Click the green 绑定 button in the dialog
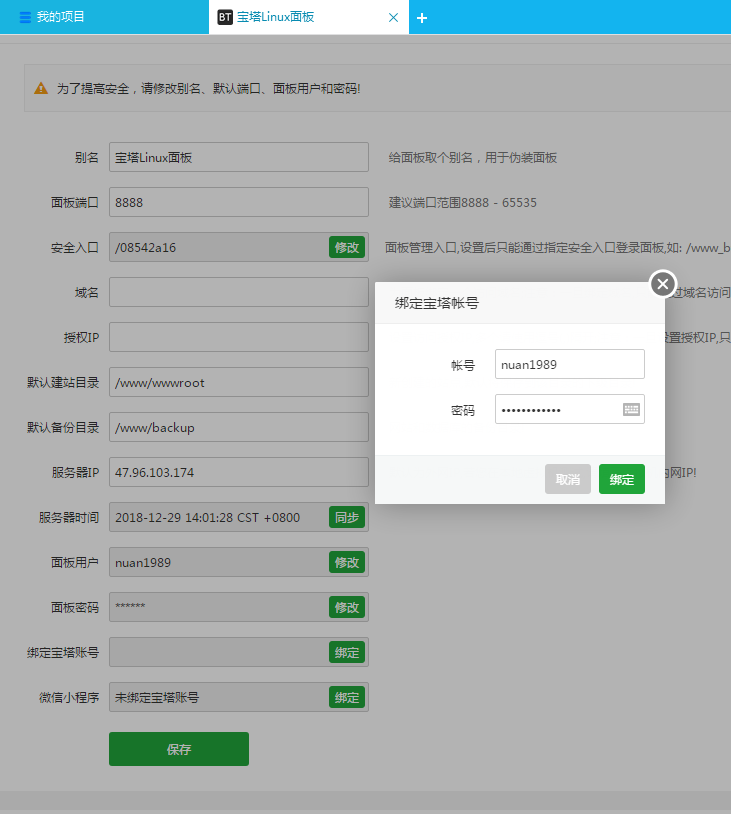This screenshot has height=814, width=731. click(621, 479)
